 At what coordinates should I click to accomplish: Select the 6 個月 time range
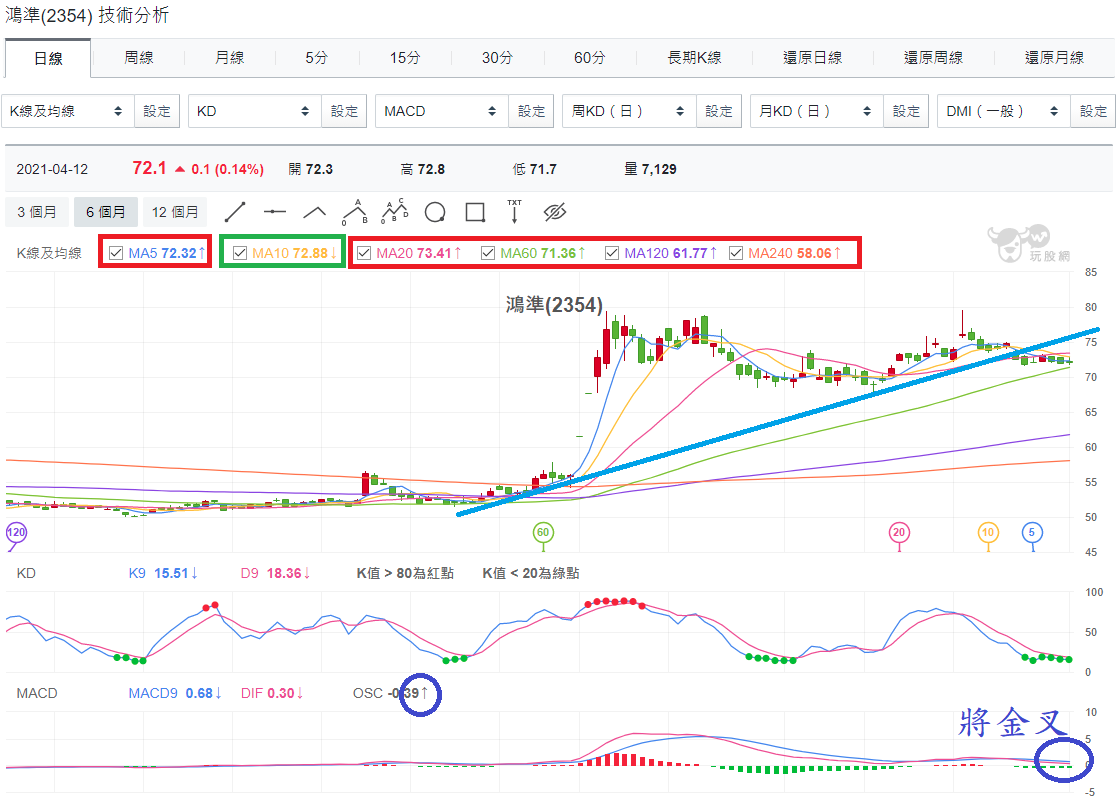(106, 212)
